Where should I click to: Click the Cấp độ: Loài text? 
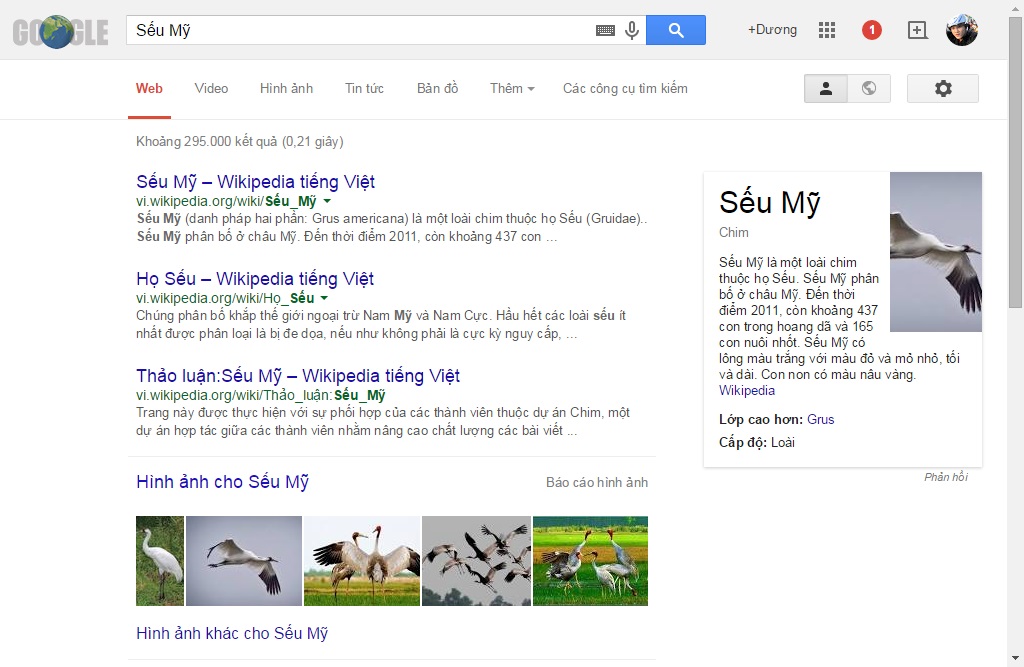(x=756, y=442)
